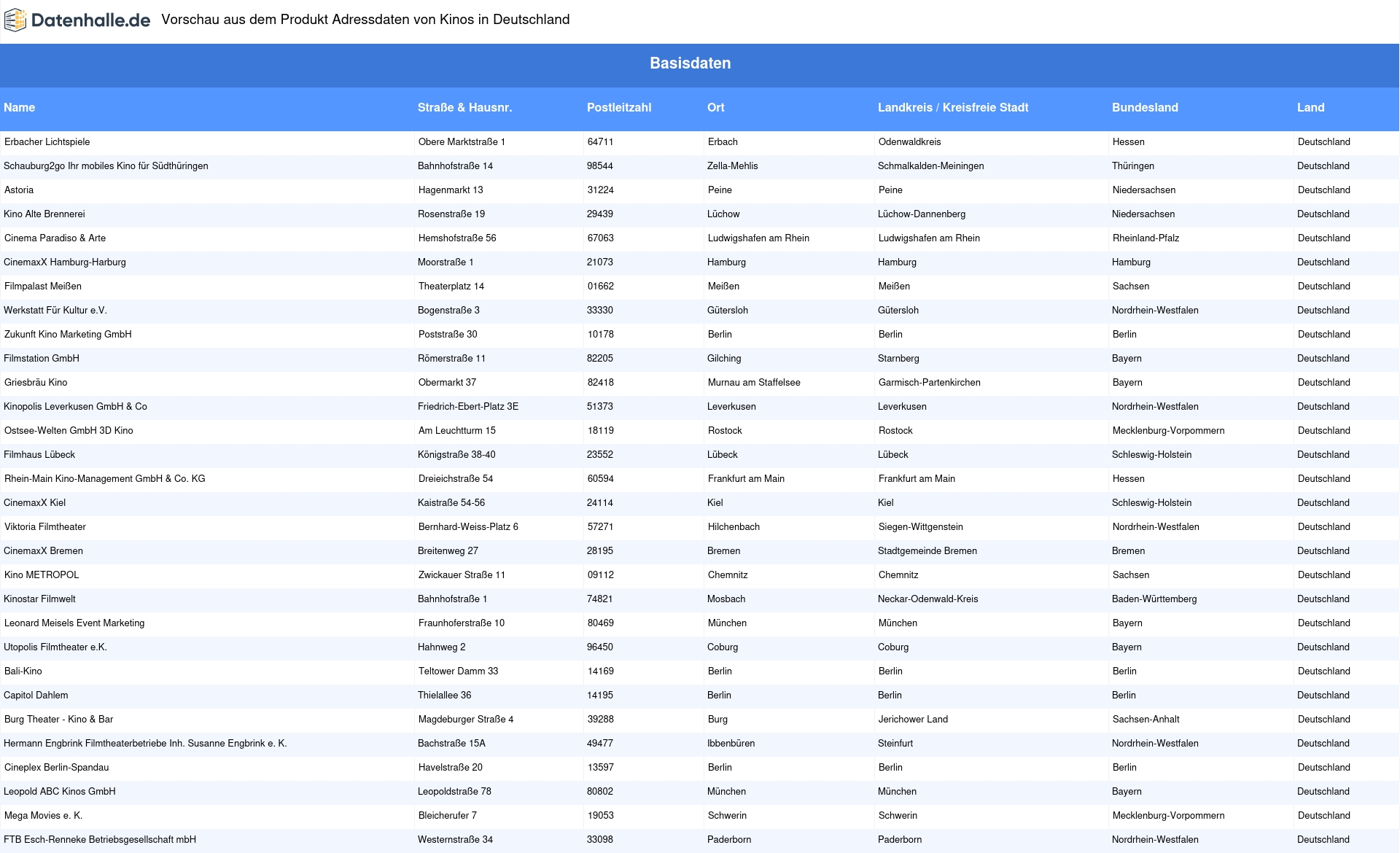Click Leopoldstraße 78 address cell

454,792
